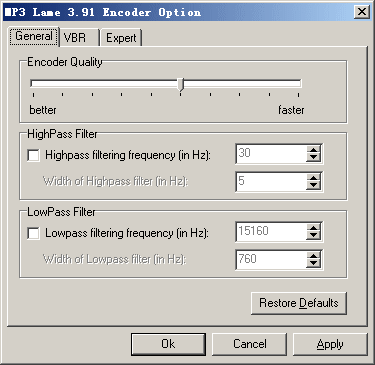
Task: Click the Encoder Quality slider thumb
Action: coord(180,85)
